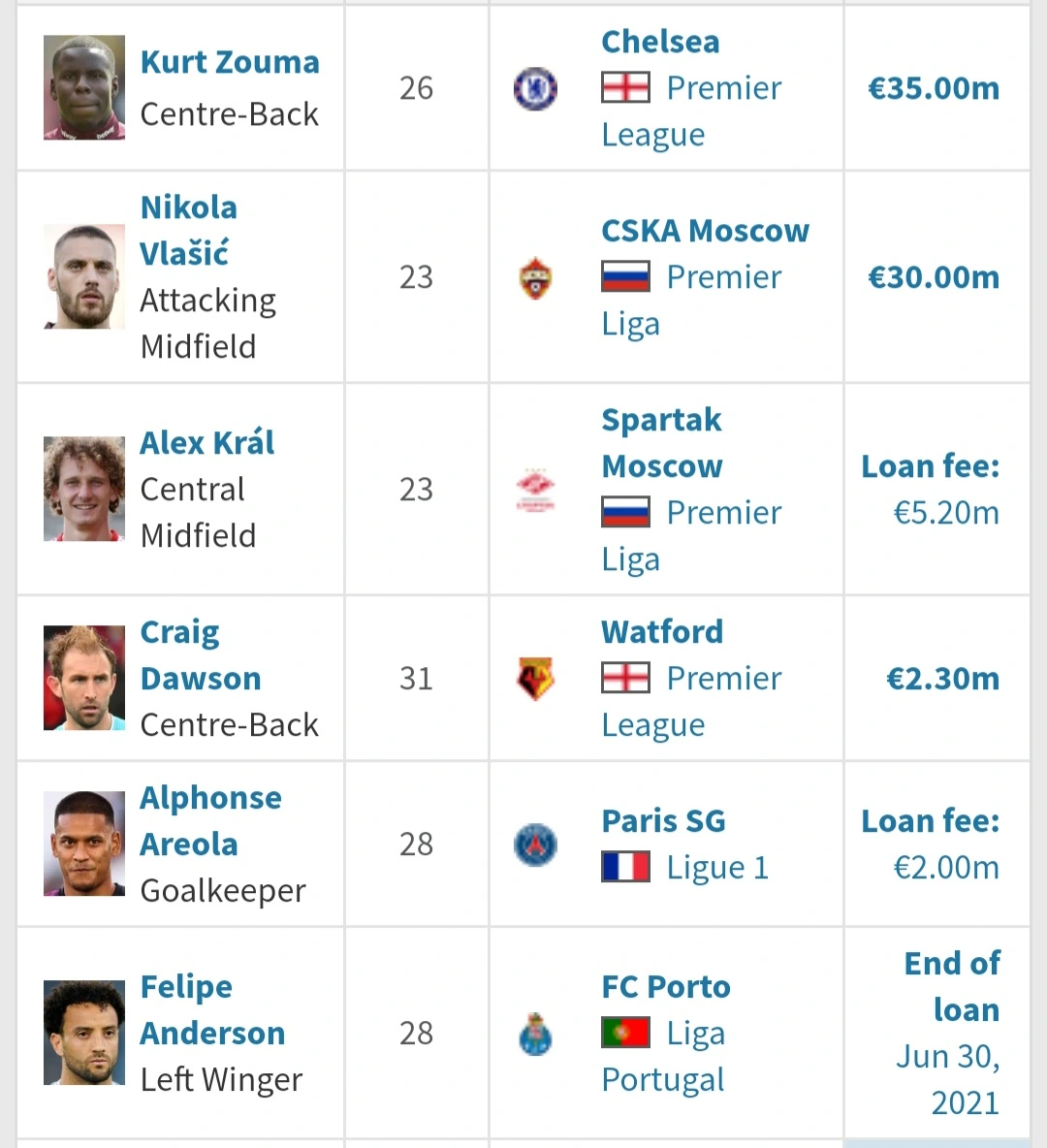Click the €35.00m transfer fee link
Screen dimensions: 1047x1148
[x=934, y=88]
